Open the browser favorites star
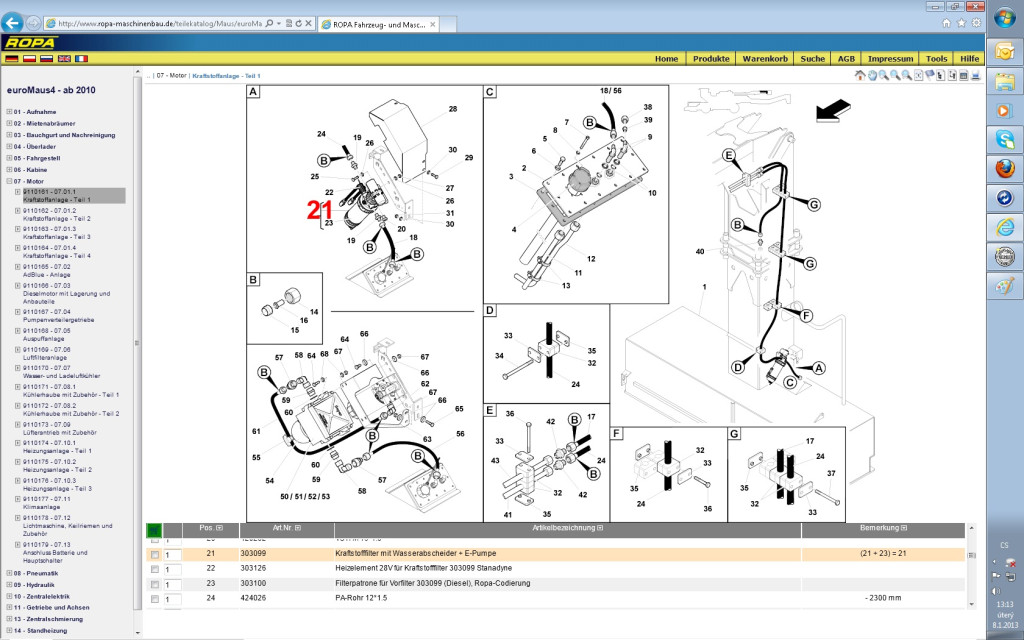1024x640 pixels. (x=961, y=23)
